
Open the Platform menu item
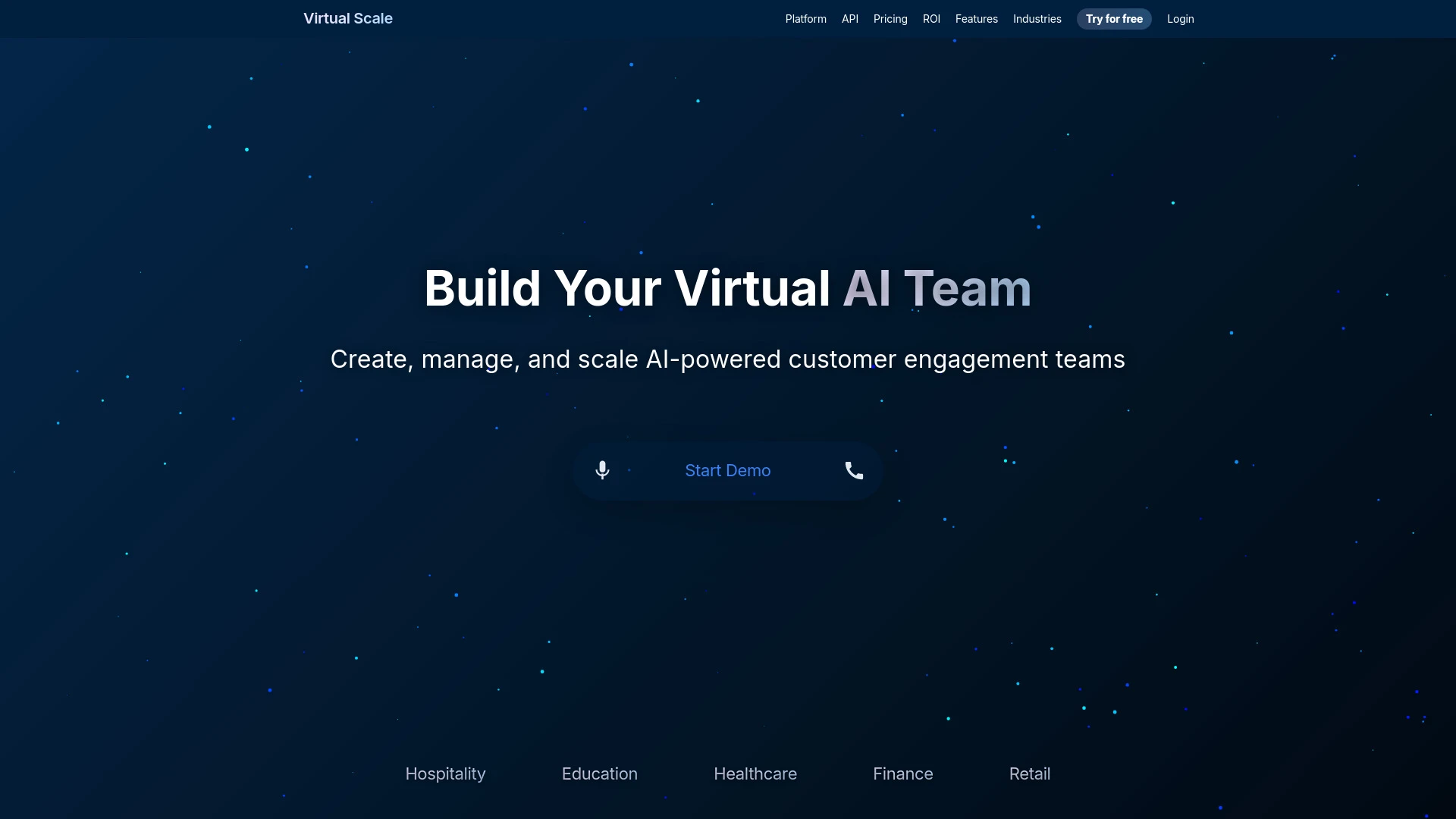point(805,18)
